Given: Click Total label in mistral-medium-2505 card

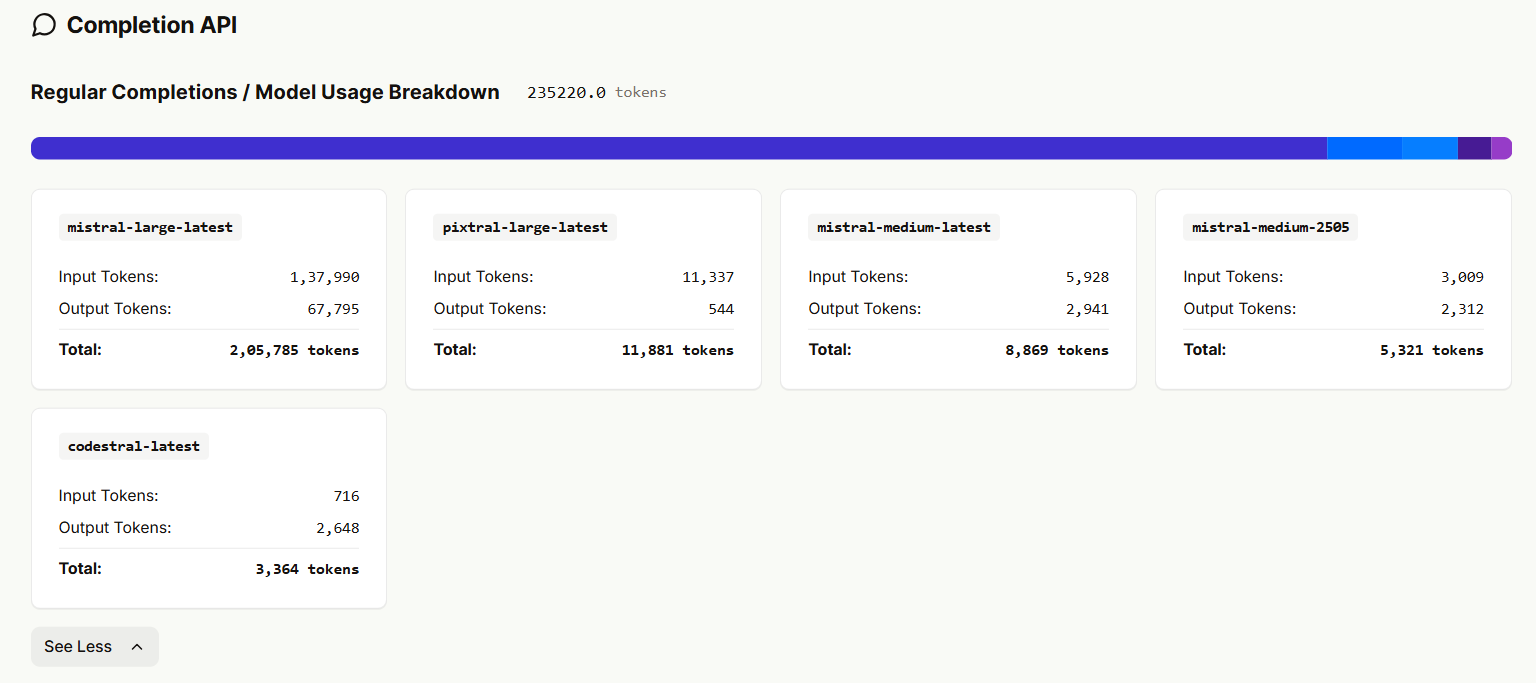Looking at the screenshot, I should point(1205,350).
